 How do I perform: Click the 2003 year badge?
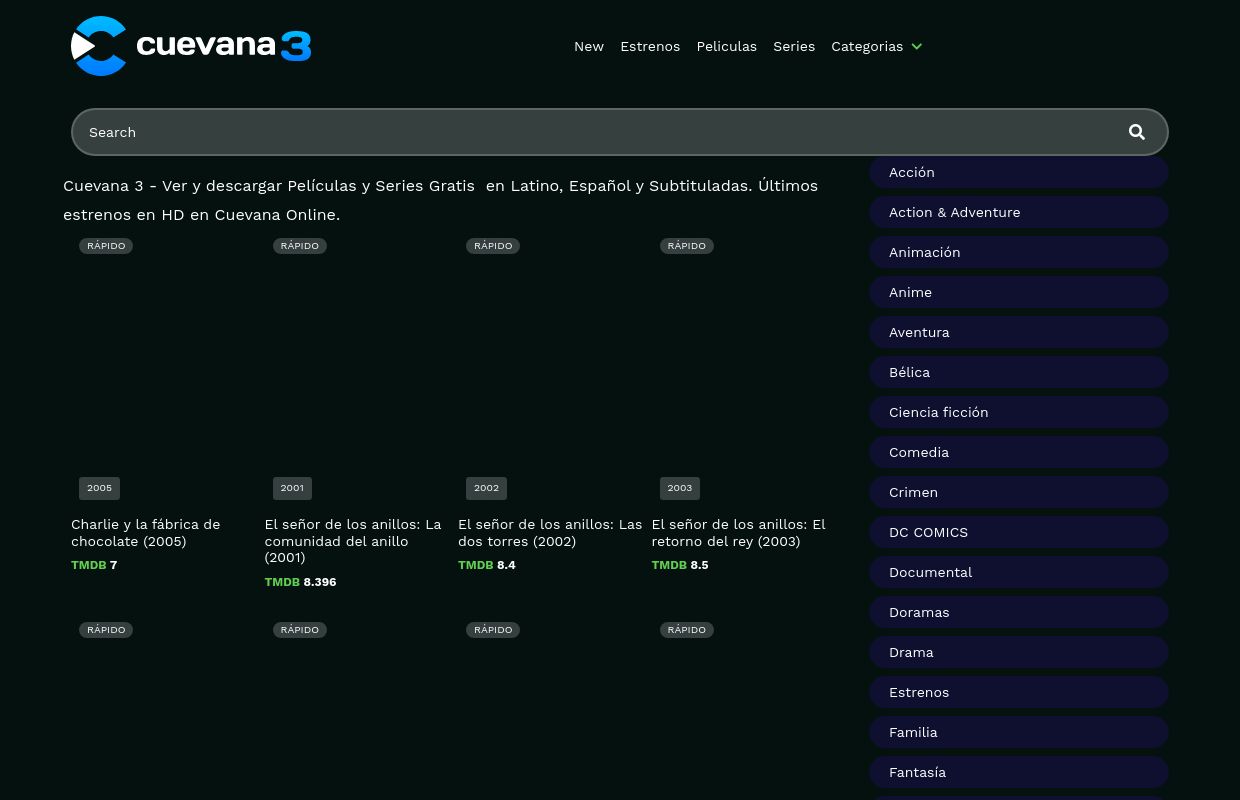pyautogui.click(x=680, y=488)
